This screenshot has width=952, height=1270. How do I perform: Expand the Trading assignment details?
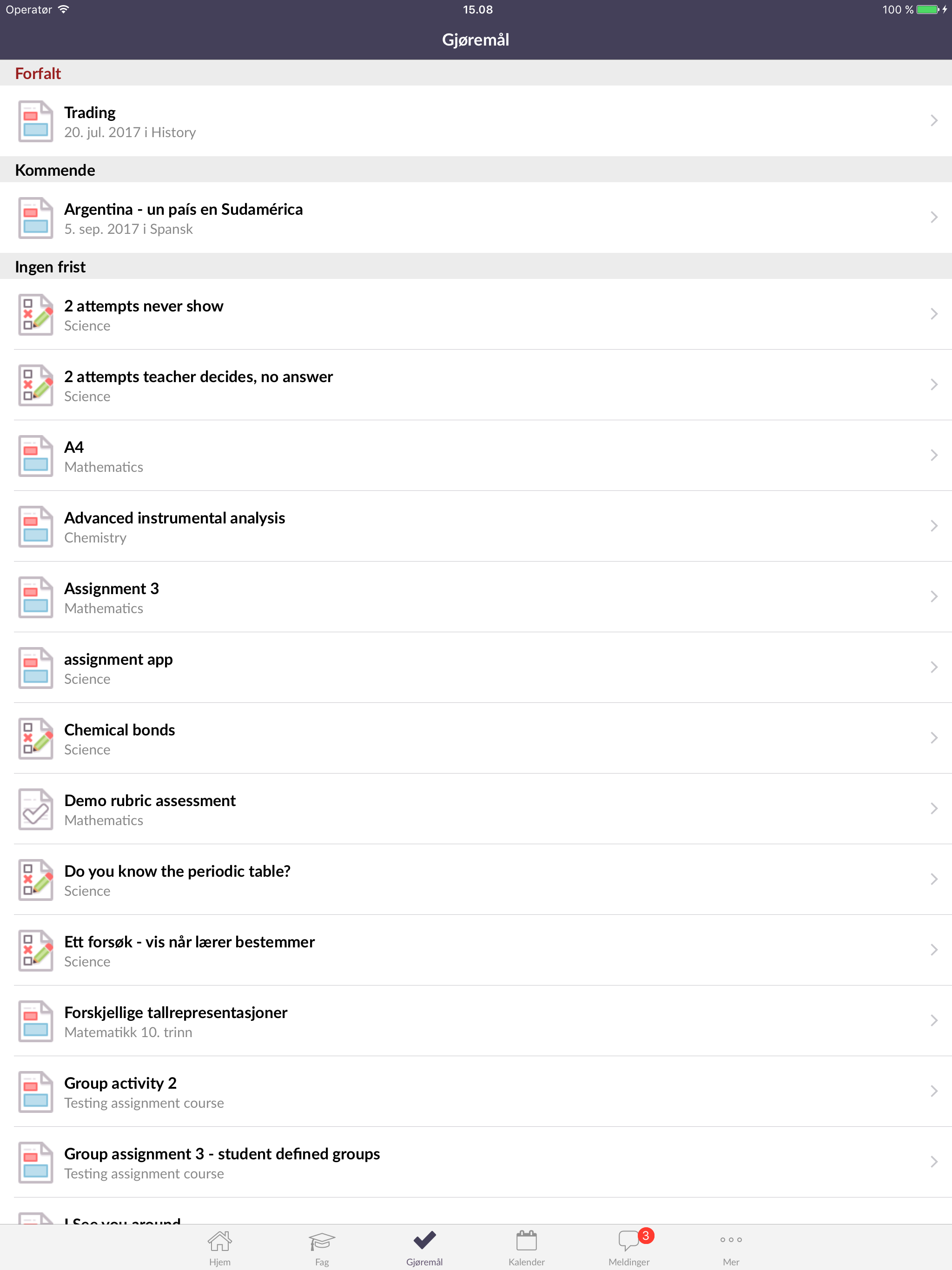(x=933, y=120)
